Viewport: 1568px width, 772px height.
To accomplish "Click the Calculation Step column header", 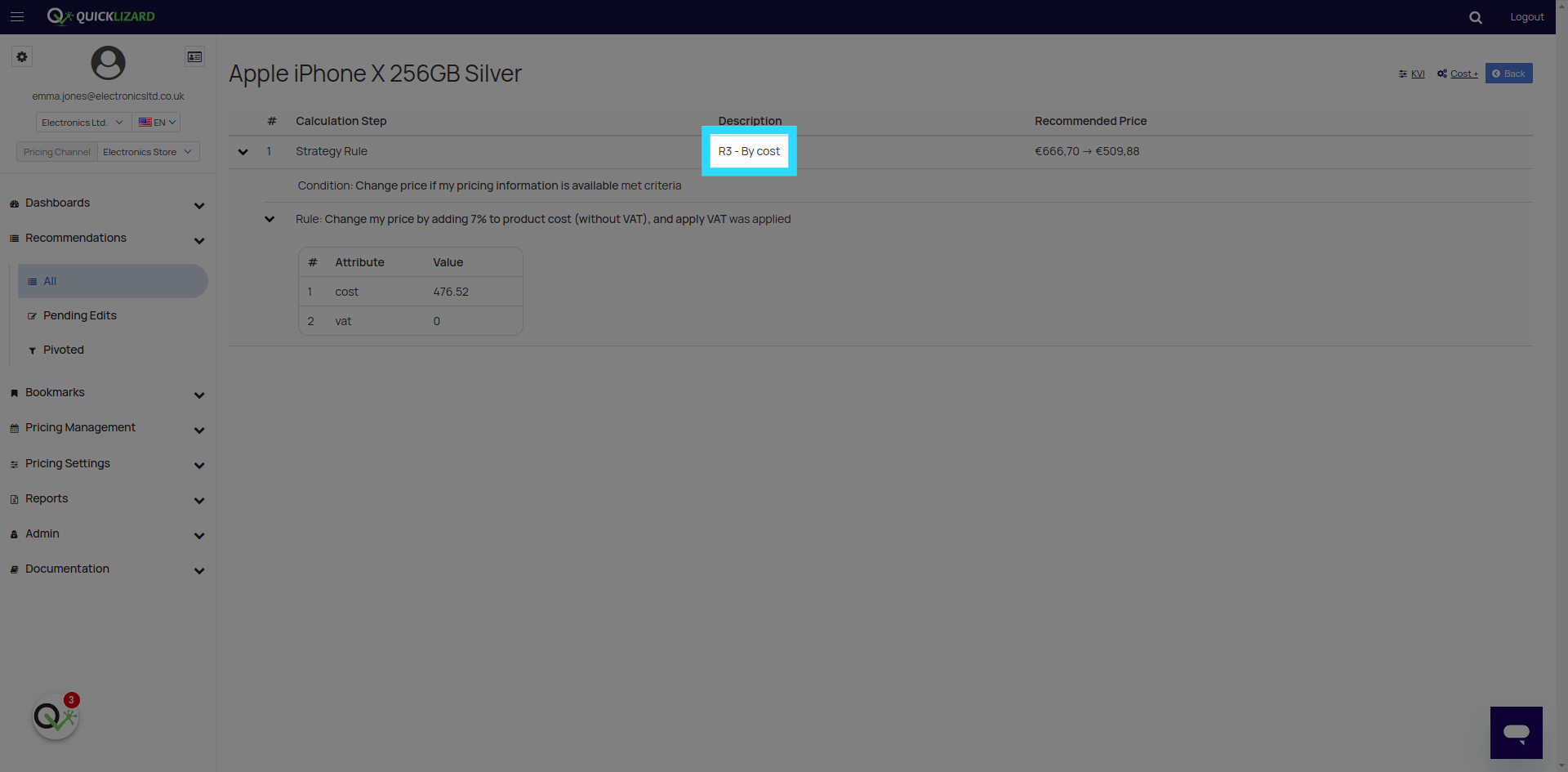I will [341, 121].
